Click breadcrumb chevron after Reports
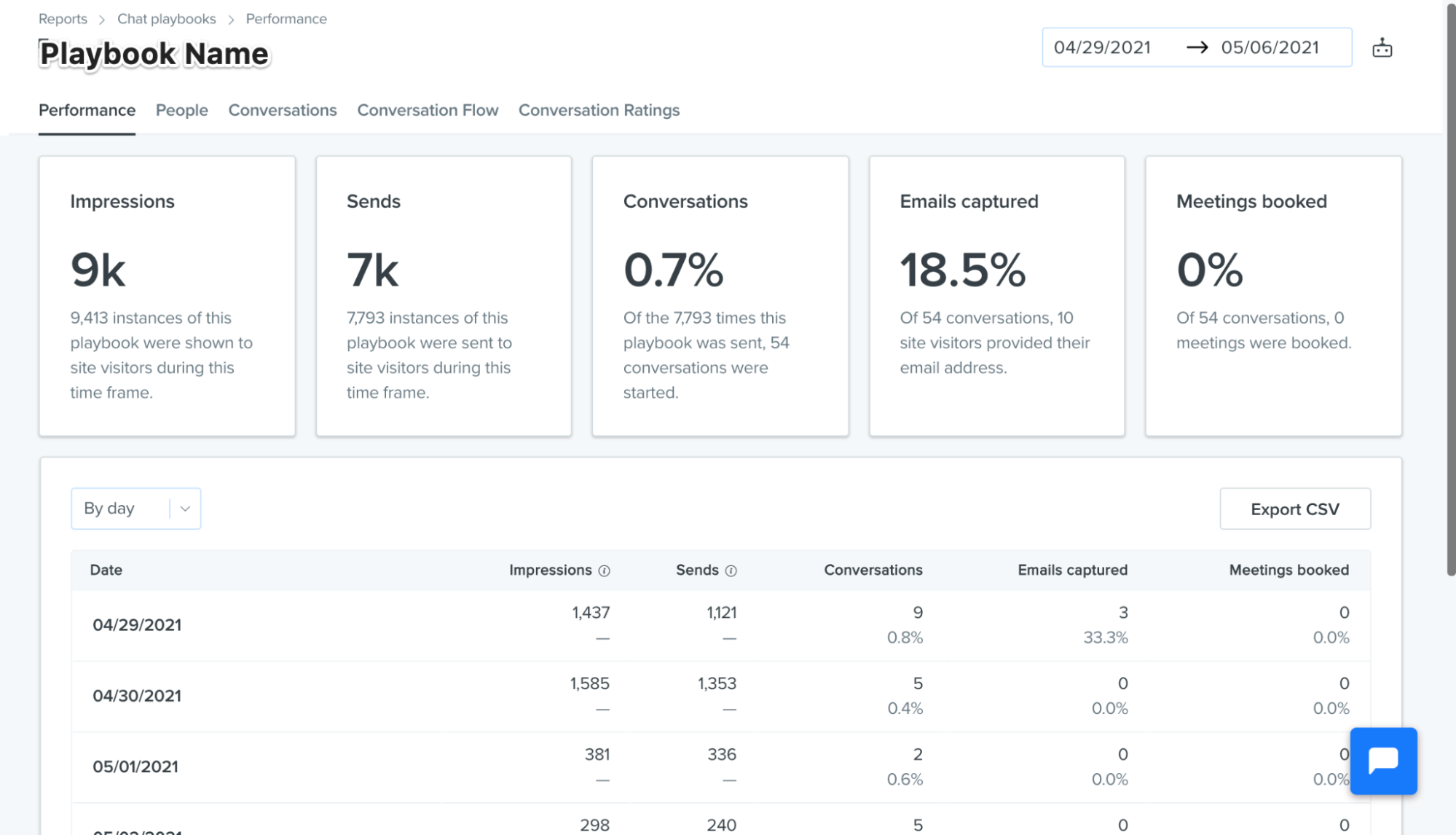1456x835 pixels. 102,20
